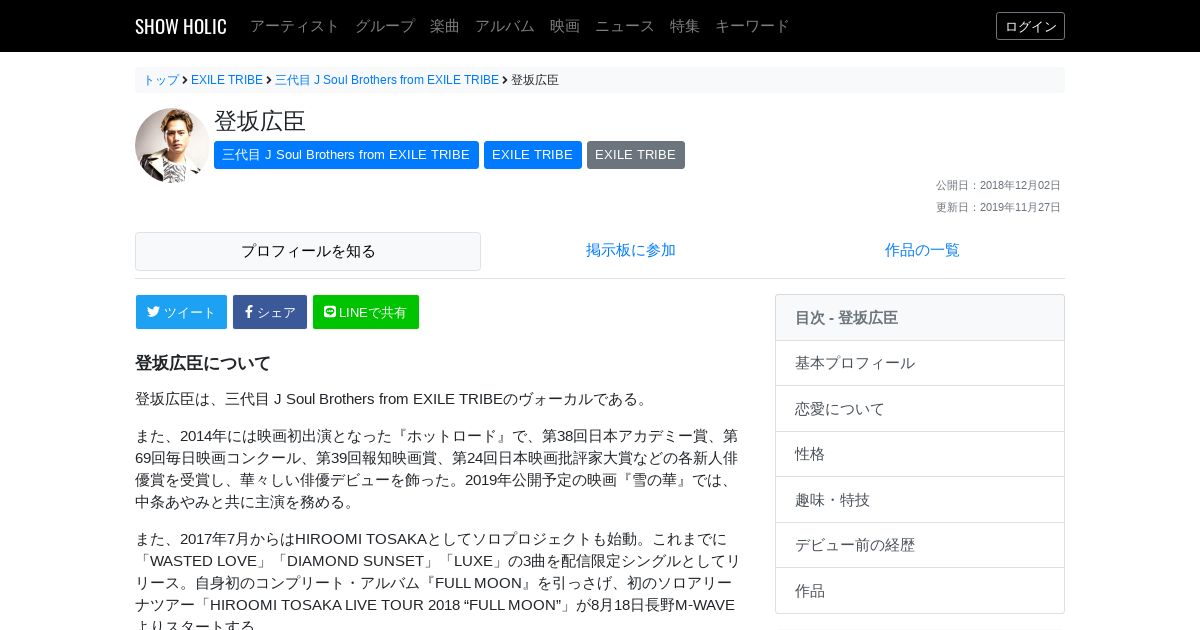Share via the Facebook シェア button
The width and height of the screenshot is (1200, 630).
pyautogui.click(x=270, y=312)
